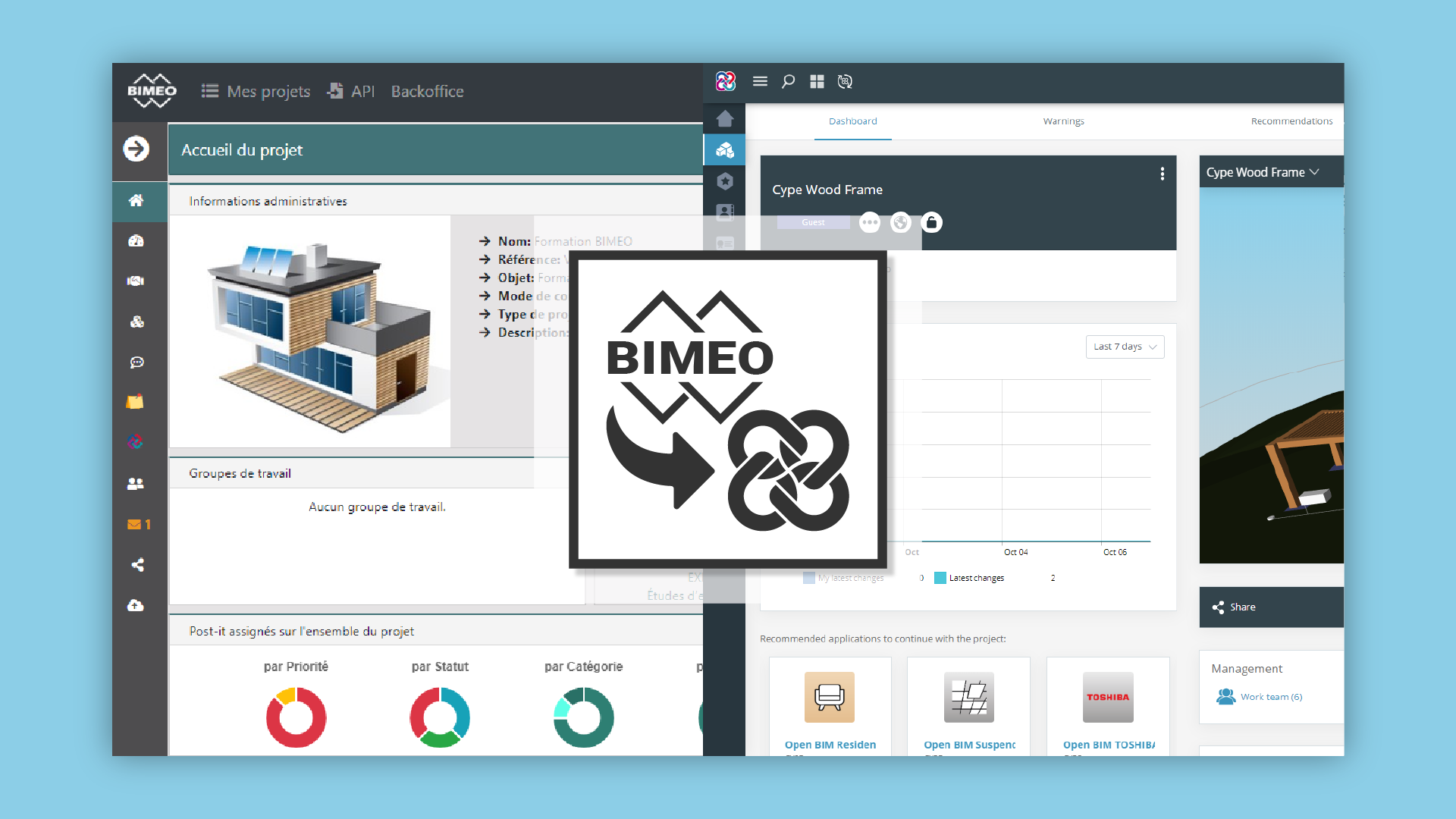The image size is (1456, 819).
Task: Open the Backoffice menu item
Action: point(427,91)
